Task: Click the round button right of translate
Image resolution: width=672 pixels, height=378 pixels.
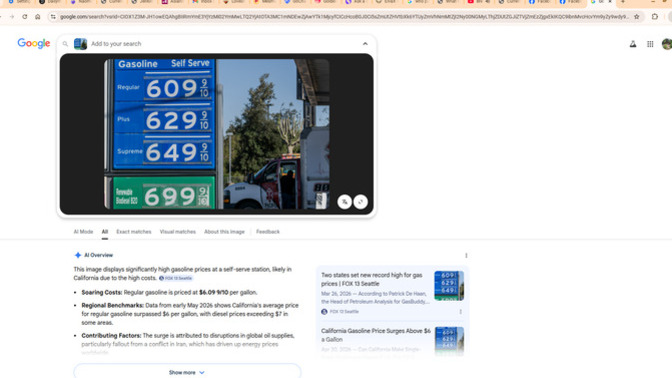Action: pos(360,202)
